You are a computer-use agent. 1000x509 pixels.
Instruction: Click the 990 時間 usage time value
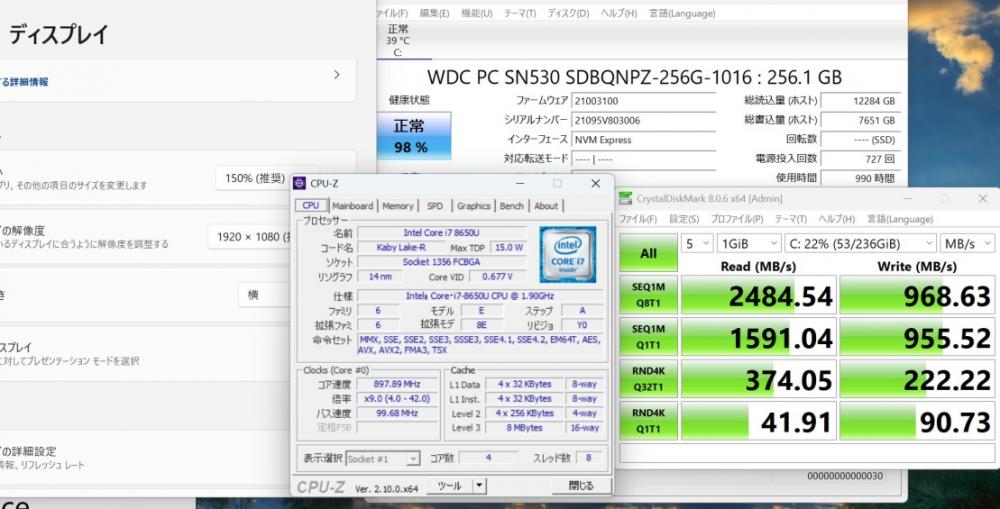tap(860, 178)
